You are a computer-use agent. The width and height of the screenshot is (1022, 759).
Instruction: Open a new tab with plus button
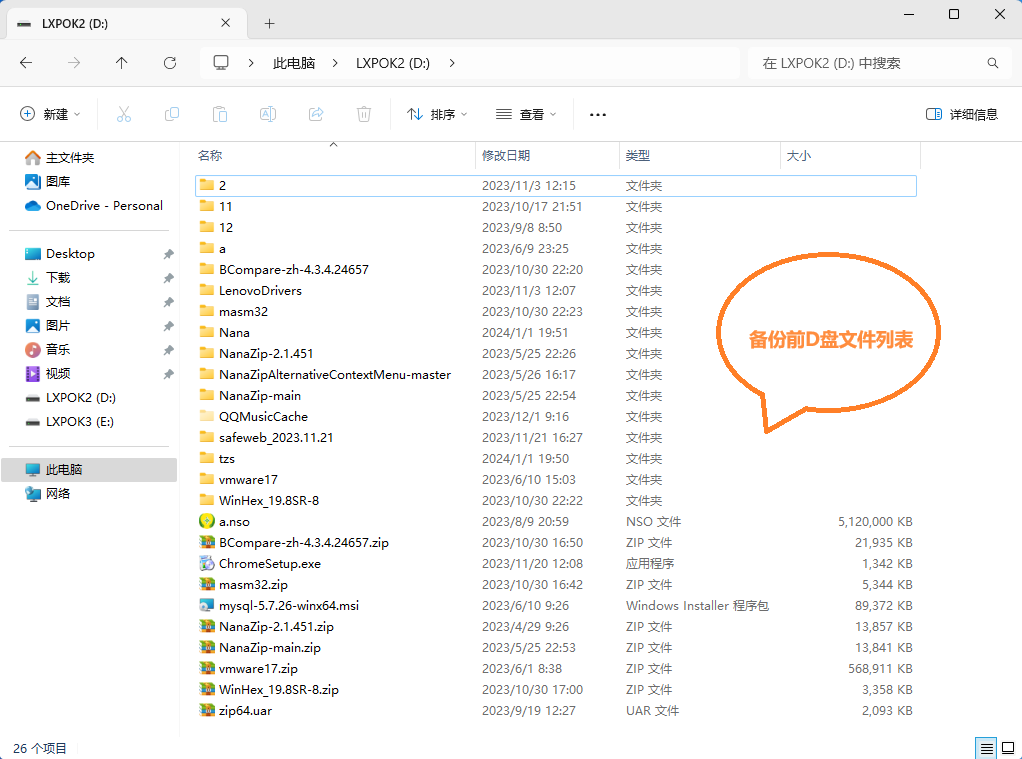point(269,23)
